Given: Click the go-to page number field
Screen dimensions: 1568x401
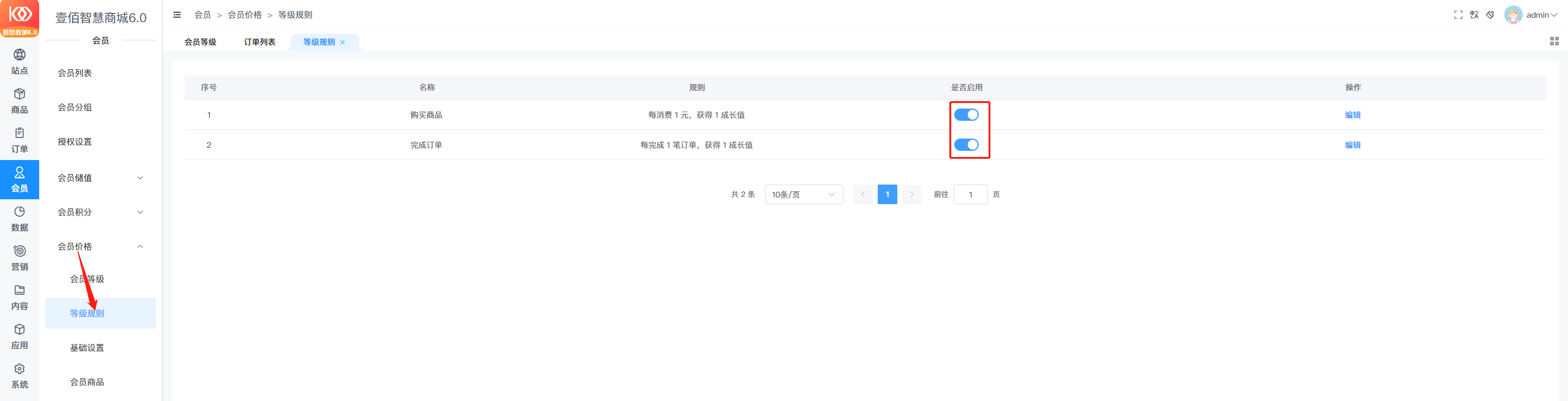Looking at the screenshot, I should coord(970,194).
